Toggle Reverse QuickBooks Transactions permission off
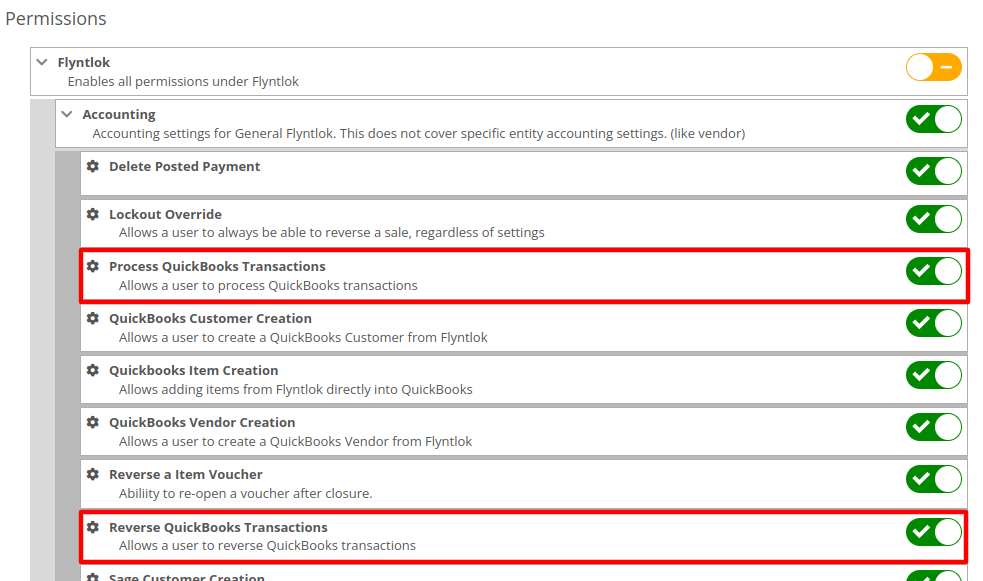The height and width of the screenshot is (581, 983). (933, 531)
